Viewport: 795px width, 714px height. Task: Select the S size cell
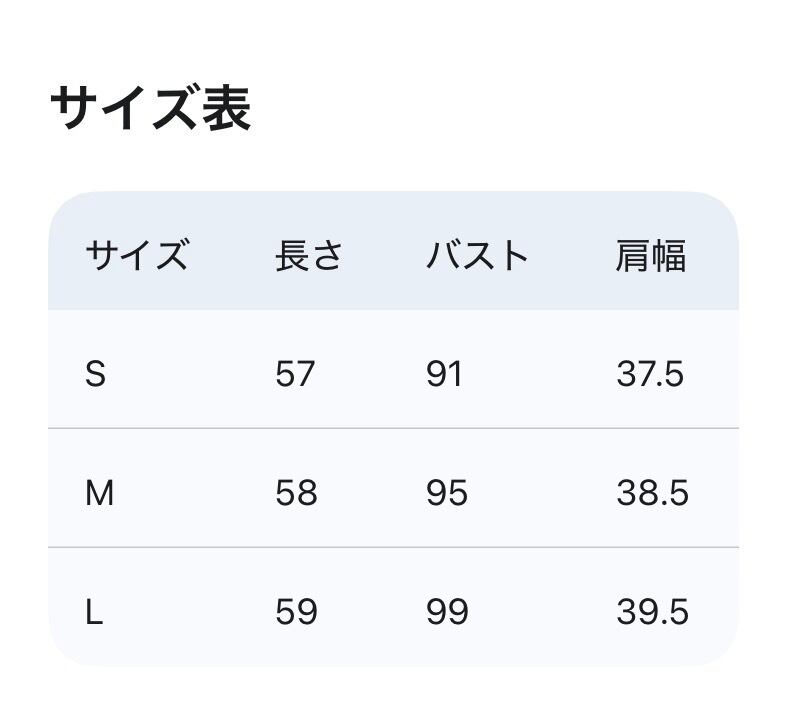point(95,374)
